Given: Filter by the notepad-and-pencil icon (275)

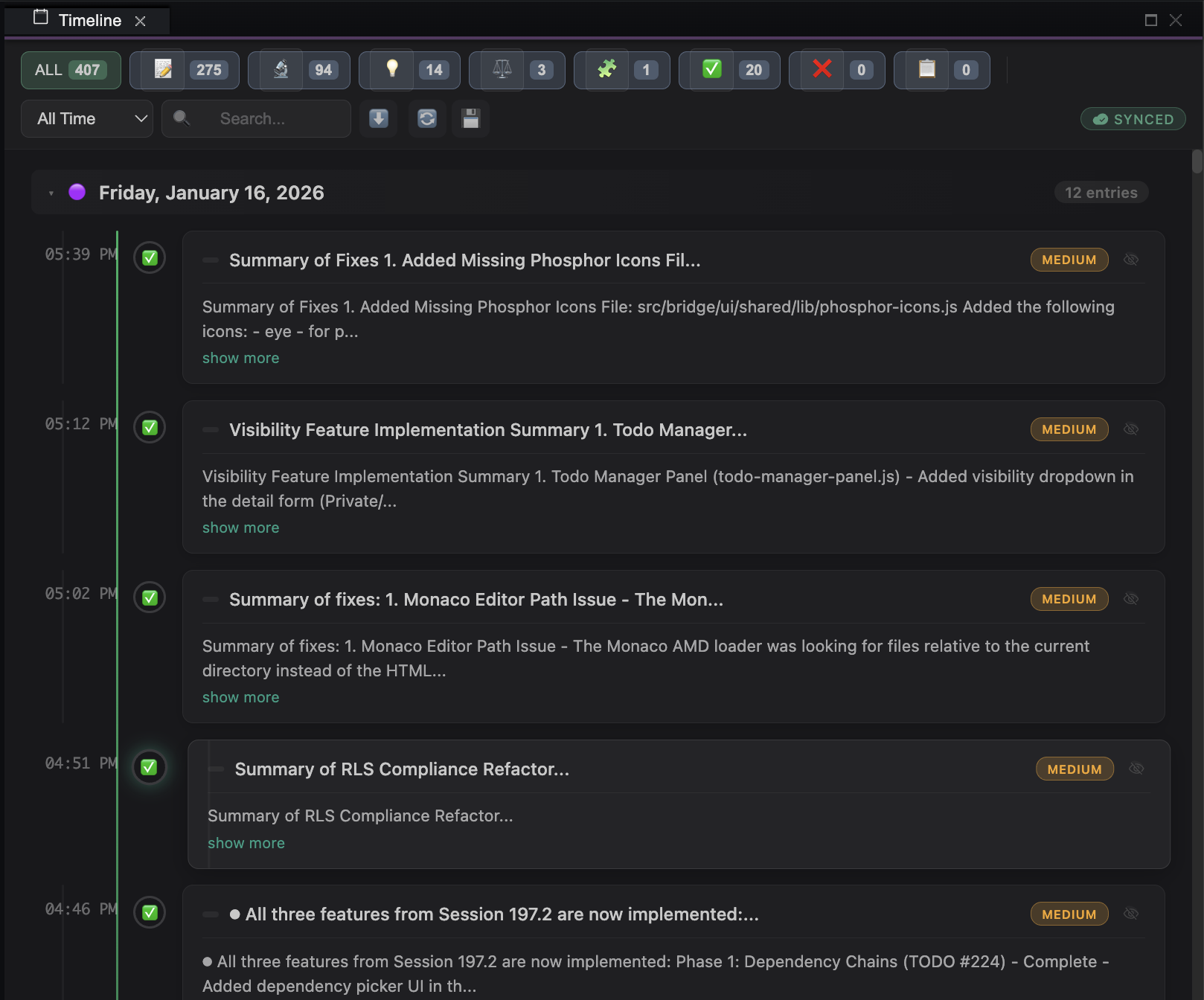Looking at the screenshot, I should pos(184,70).
